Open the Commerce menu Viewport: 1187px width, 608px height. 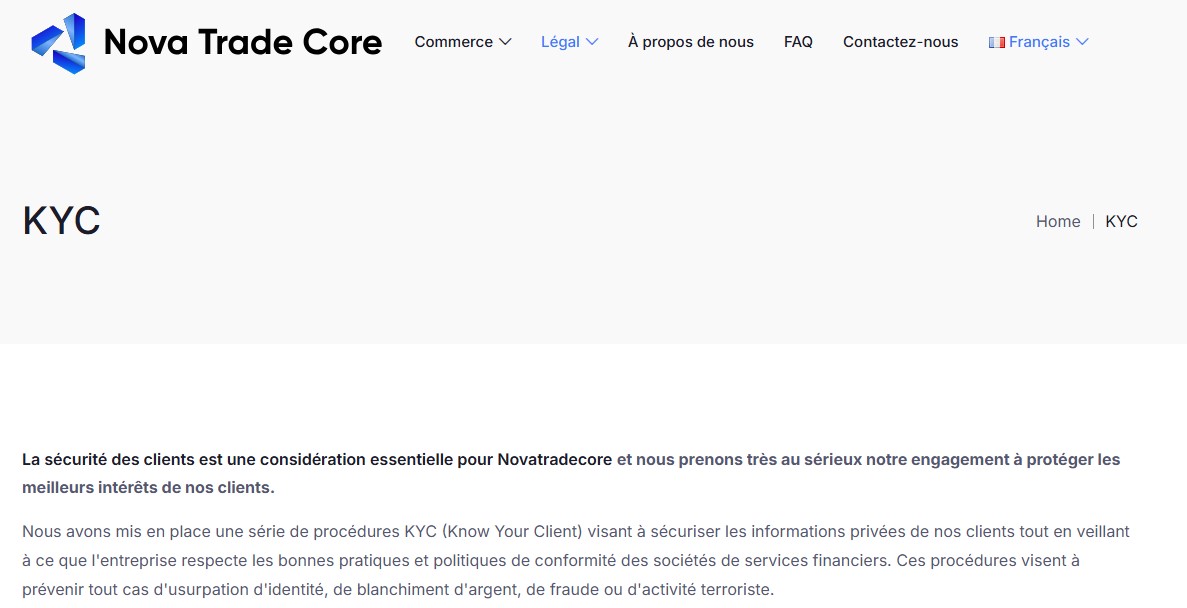tap(453, 42)
